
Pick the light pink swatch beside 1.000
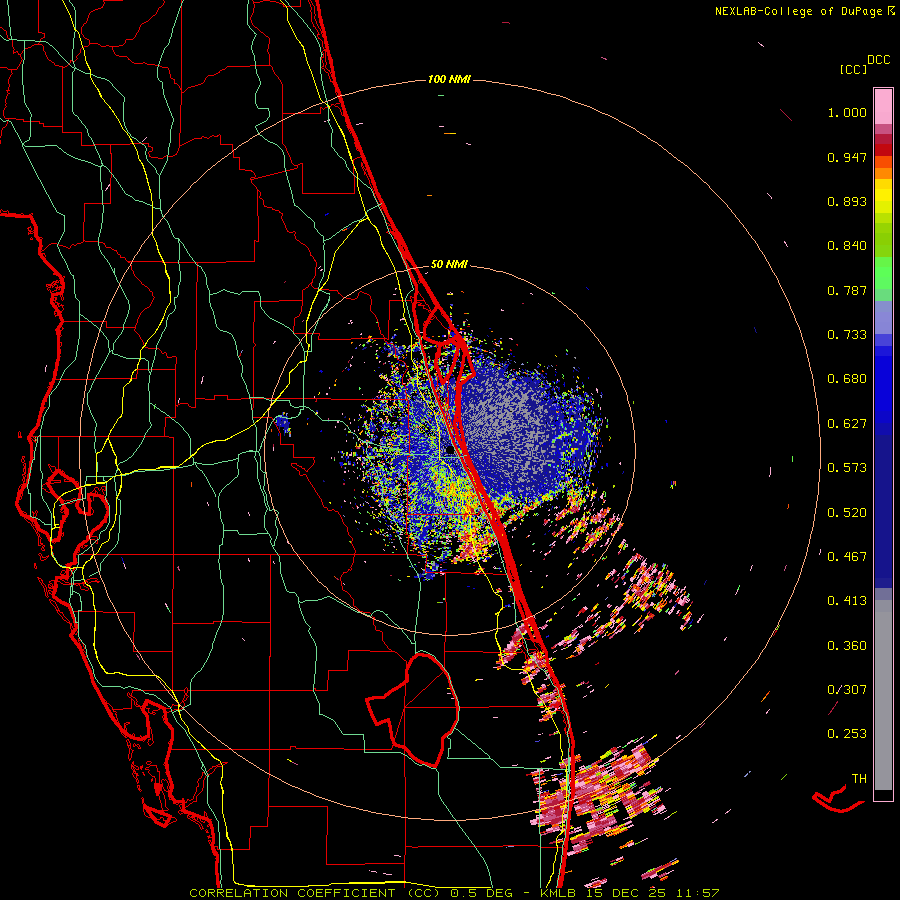click(883, 107)
